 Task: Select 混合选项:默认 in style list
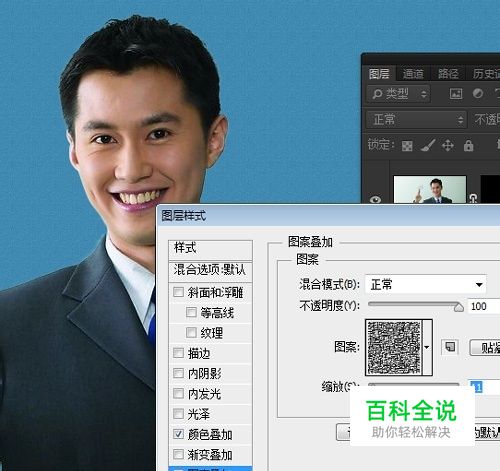[x=211, y=271]
